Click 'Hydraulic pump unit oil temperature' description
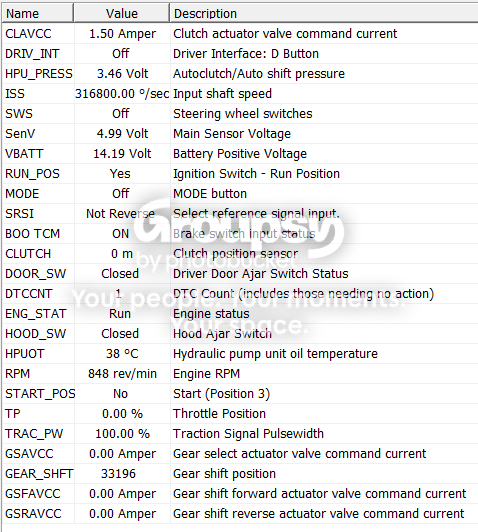This screenshot has width=478, height=532. click(275, 354)
